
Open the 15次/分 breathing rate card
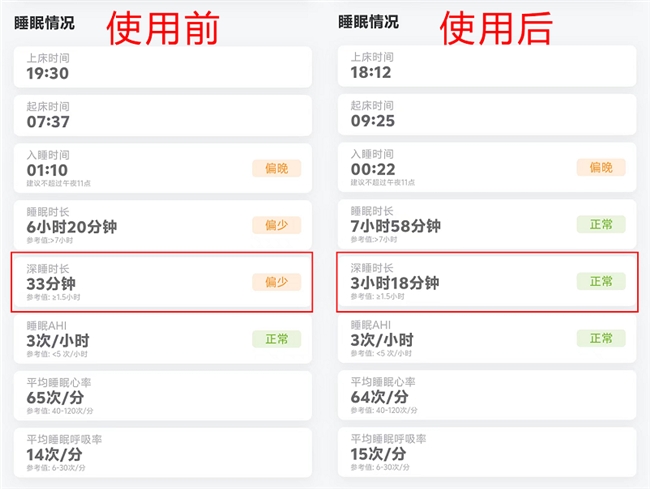tap(487, 453)
